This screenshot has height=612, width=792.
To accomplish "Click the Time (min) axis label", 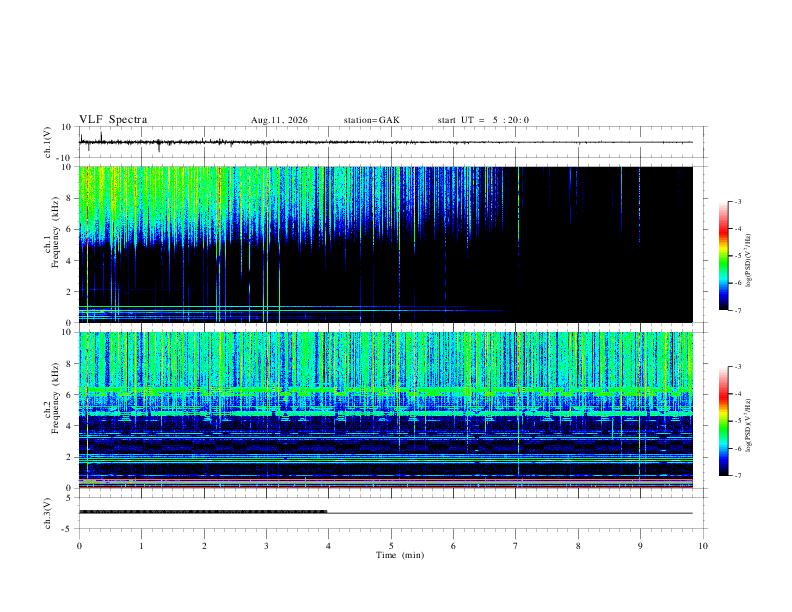I will [x=400, y=555].
